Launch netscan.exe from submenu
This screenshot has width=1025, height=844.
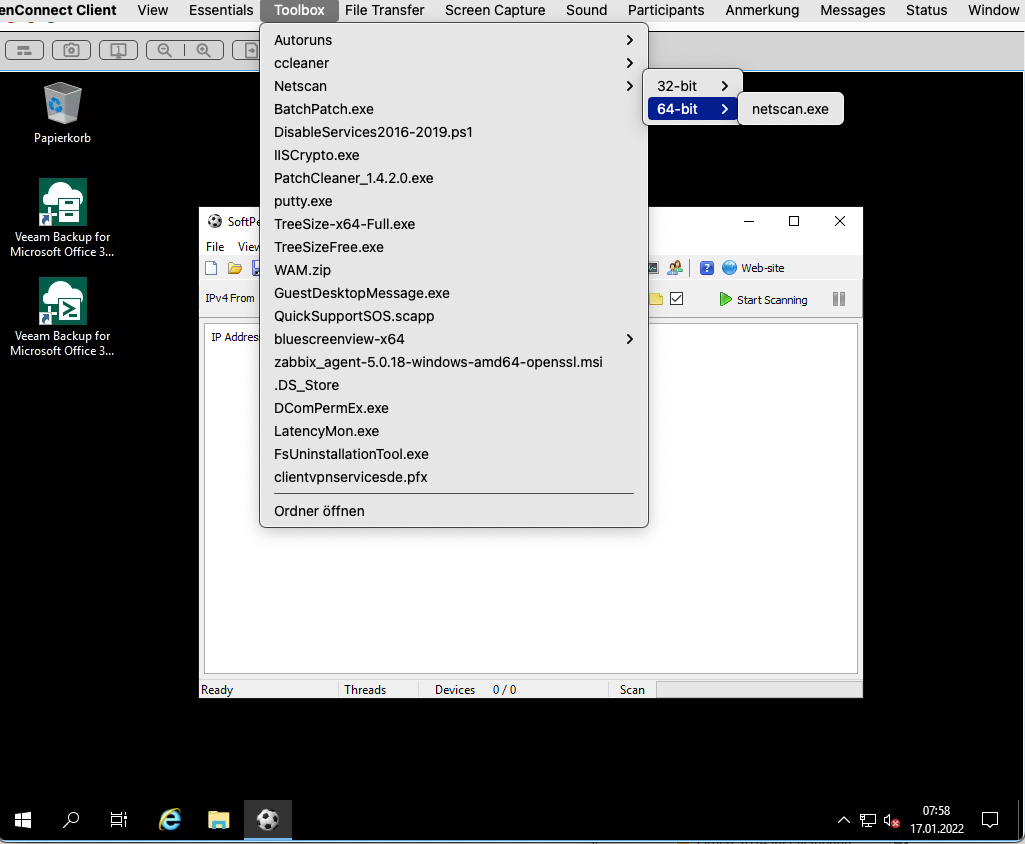(x=790, y=109)
